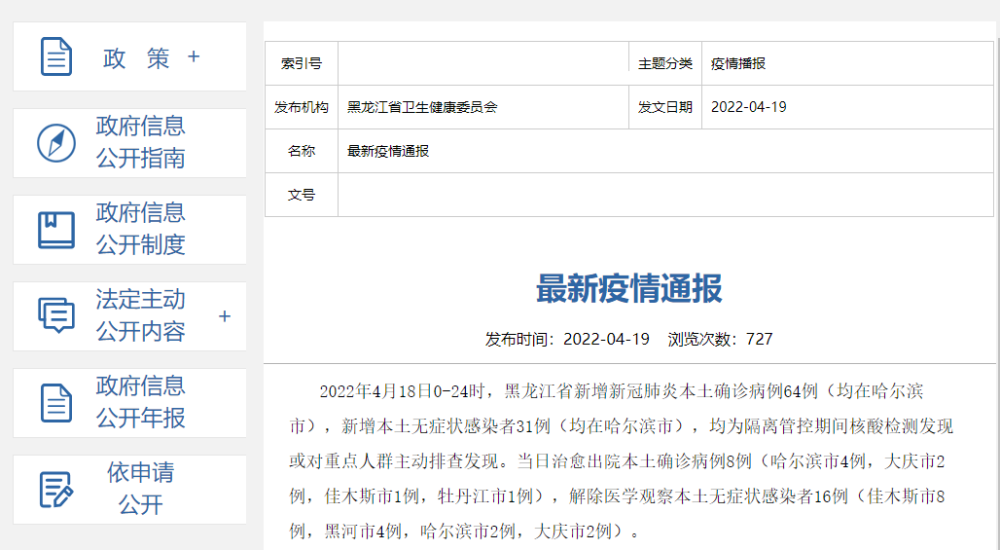This screenshot has width=1000, height=550.
Task: Open the 政策 menu item
Action: click(x=136, y=58)
